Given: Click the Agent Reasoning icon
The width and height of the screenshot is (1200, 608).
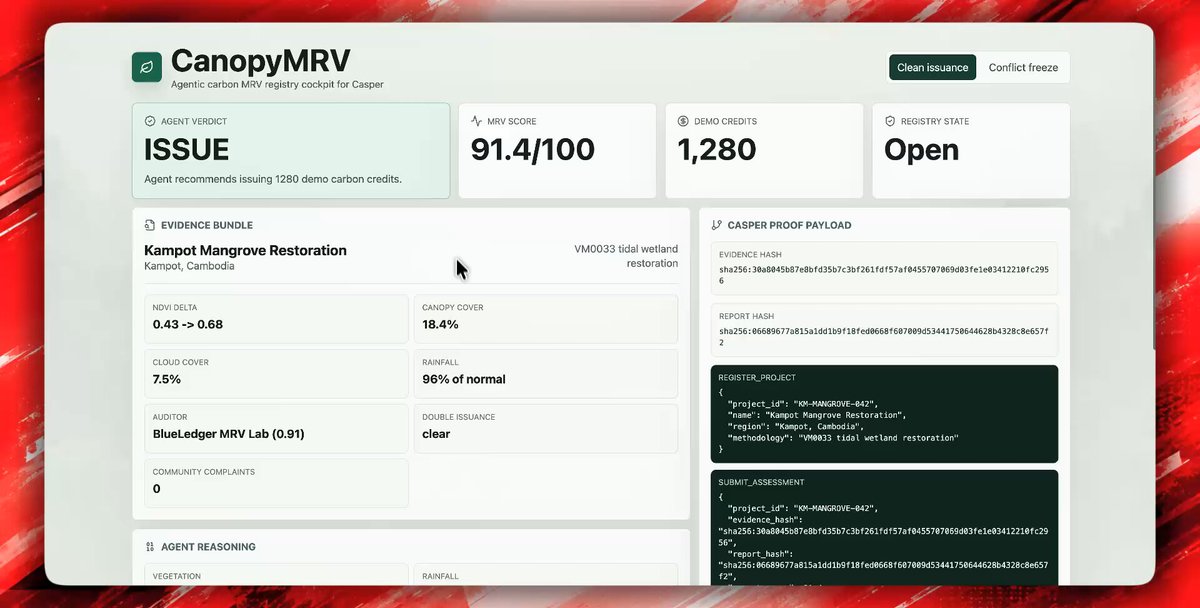Looking at the screenshot, I should click(150, 547).
